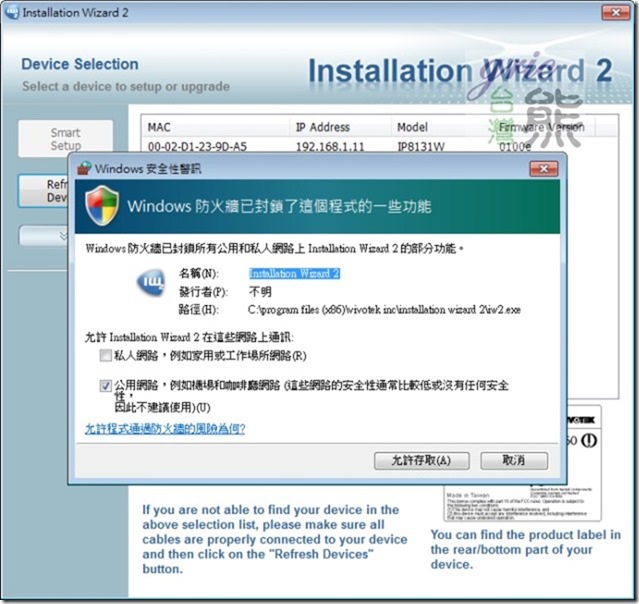639x604 pixels.
Task: Open the firewall risk help link
Action: point(165,429)
